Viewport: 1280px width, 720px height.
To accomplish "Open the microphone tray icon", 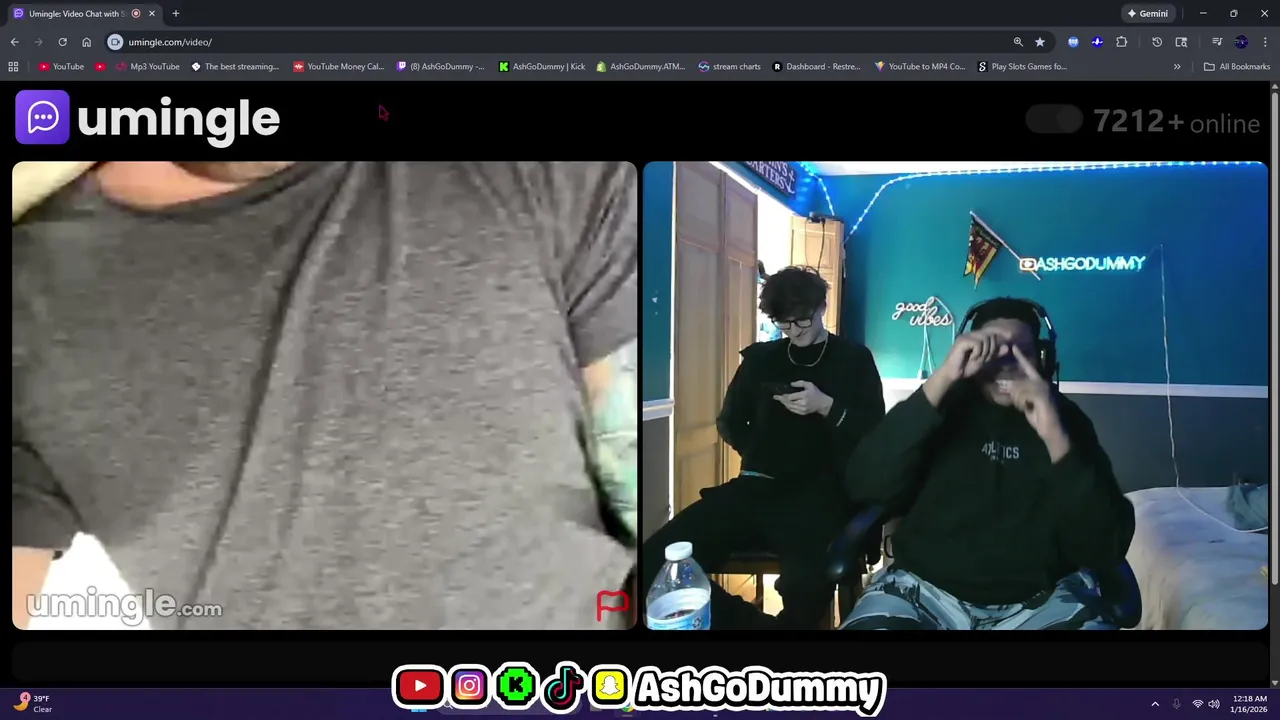I will [x=1176, y=704].
